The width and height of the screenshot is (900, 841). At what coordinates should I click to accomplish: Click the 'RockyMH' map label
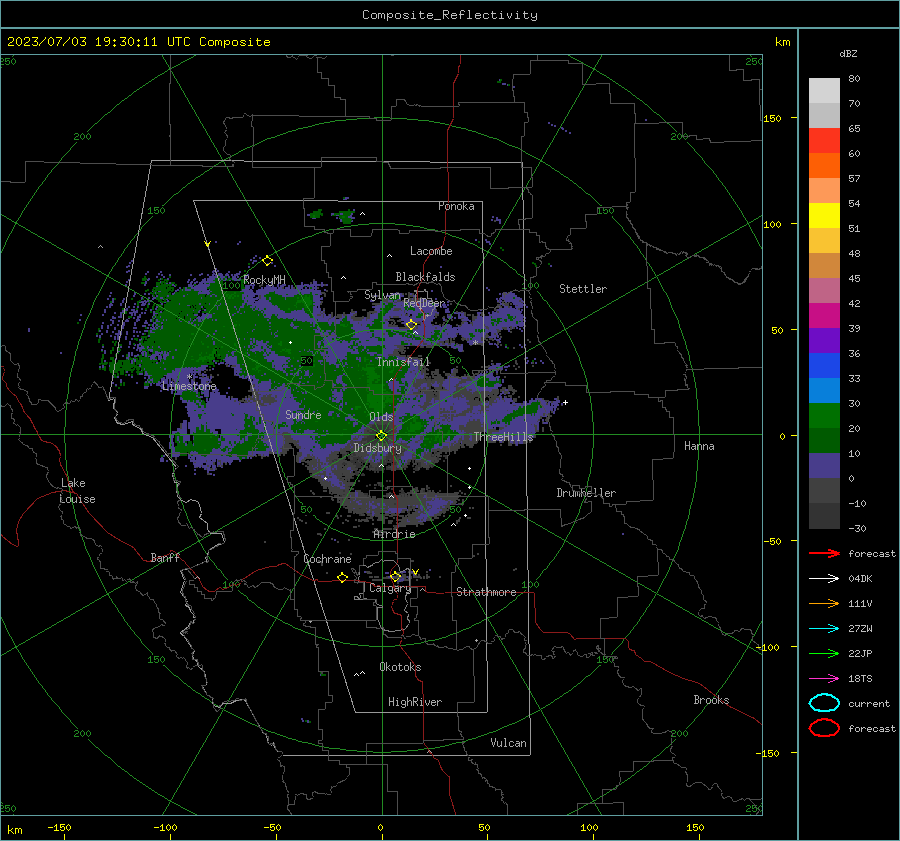pos(264,280)
